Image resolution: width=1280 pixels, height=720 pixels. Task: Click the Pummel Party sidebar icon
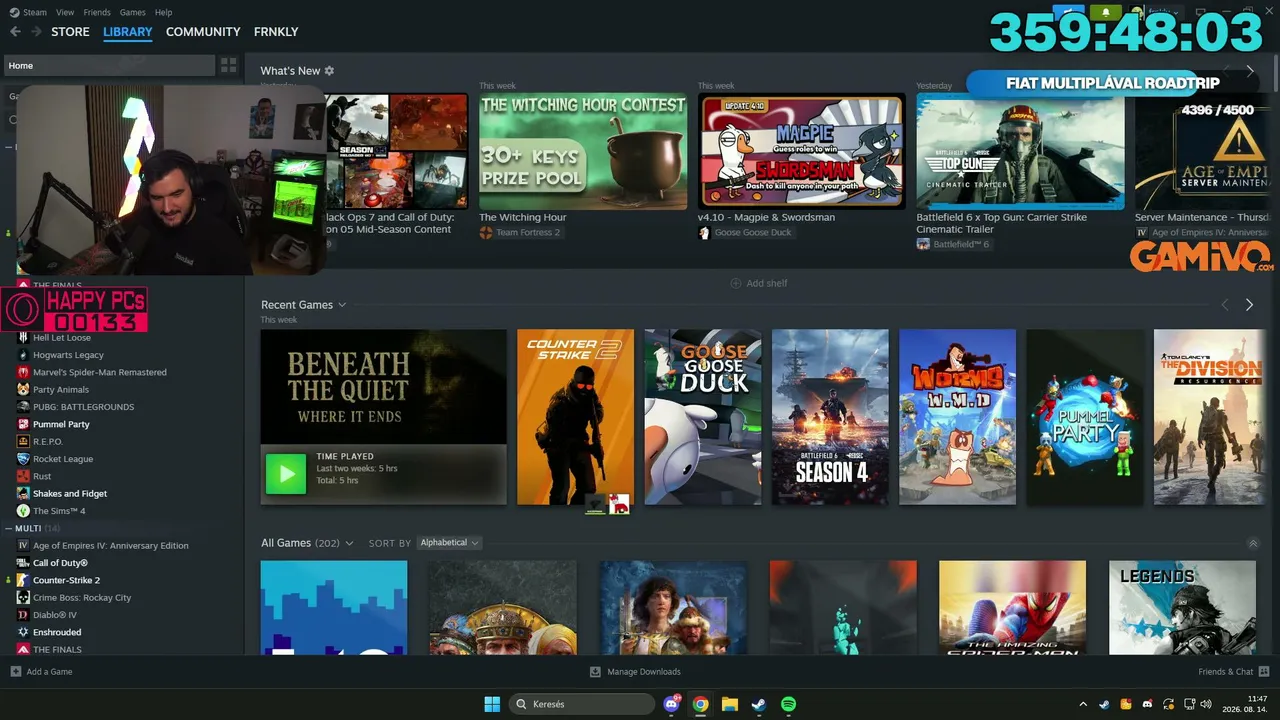[24, 424]
